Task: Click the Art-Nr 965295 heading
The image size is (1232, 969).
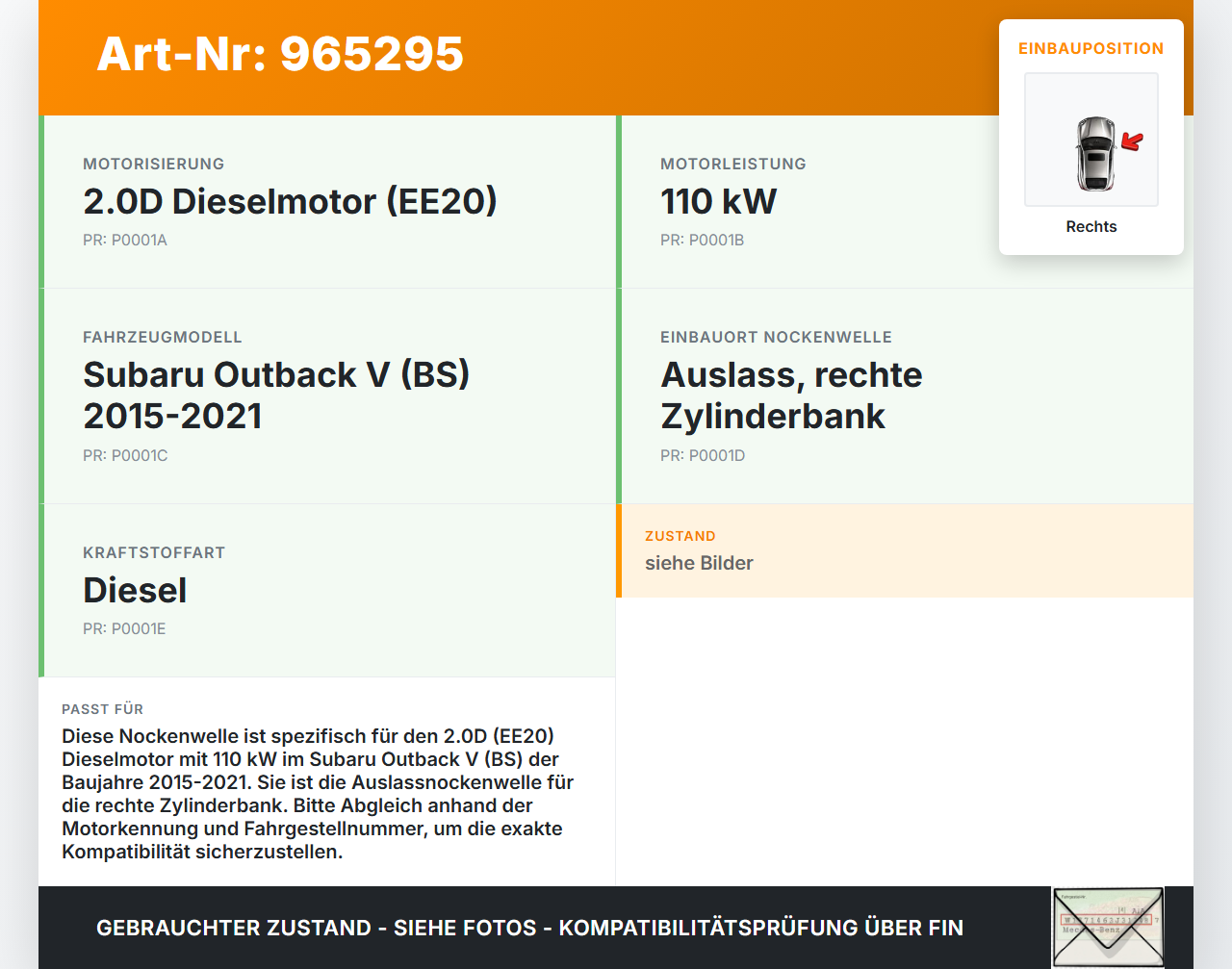Action: 279,55
